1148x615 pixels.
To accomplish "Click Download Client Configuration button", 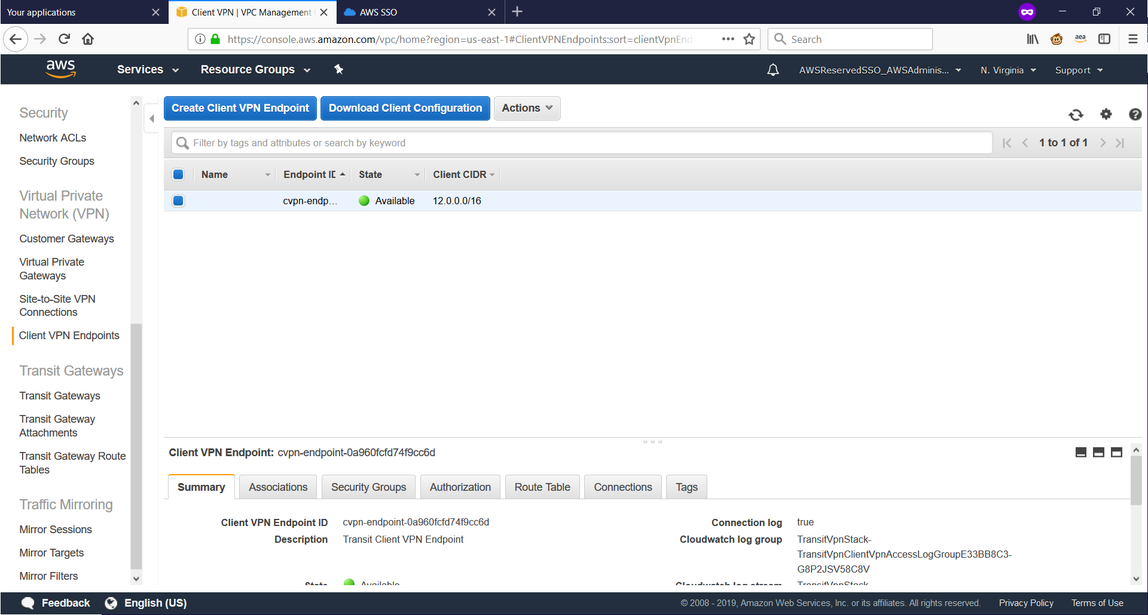I will point(405,108).
